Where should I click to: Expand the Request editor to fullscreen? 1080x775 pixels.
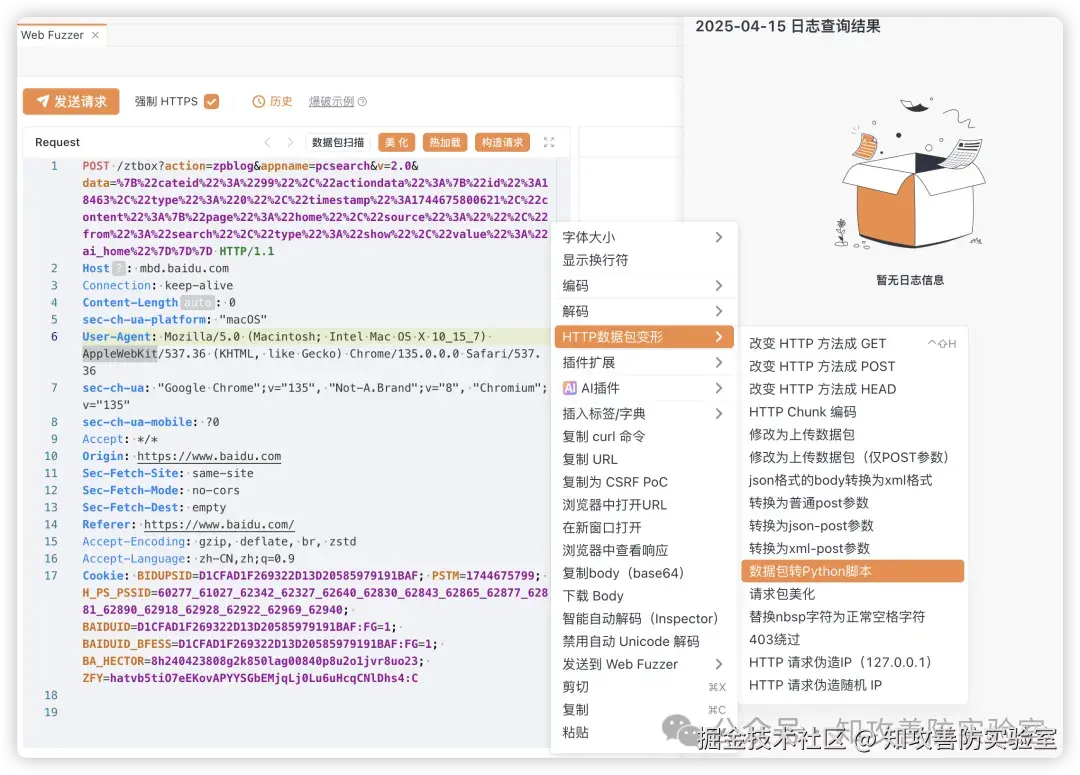click(x=549, y=142)
